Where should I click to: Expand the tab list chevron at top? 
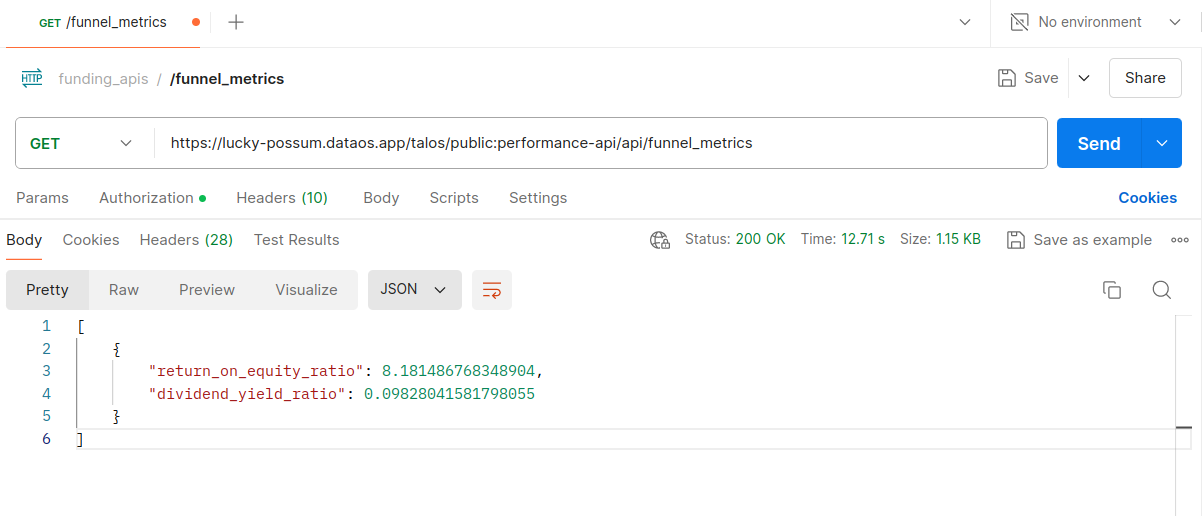965,22
